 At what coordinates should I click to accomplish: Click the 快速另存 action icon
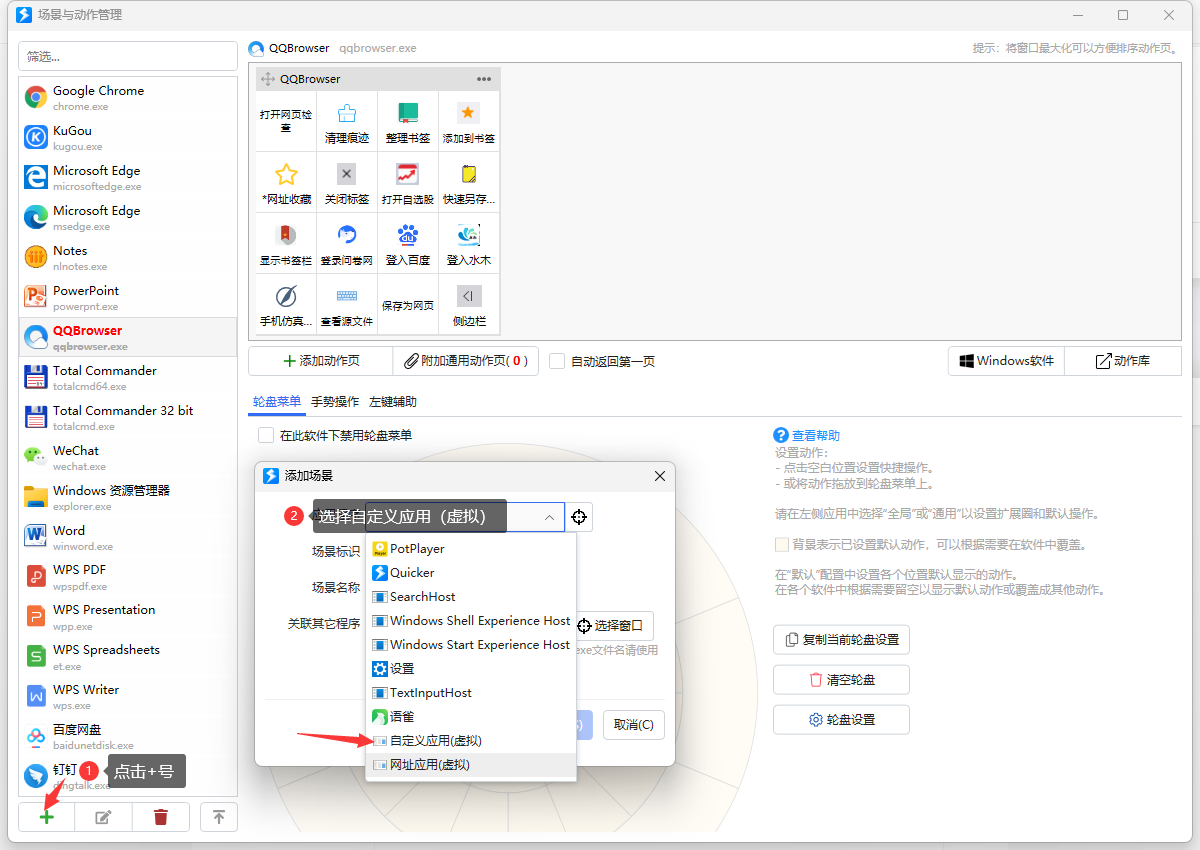coord(469,174)
